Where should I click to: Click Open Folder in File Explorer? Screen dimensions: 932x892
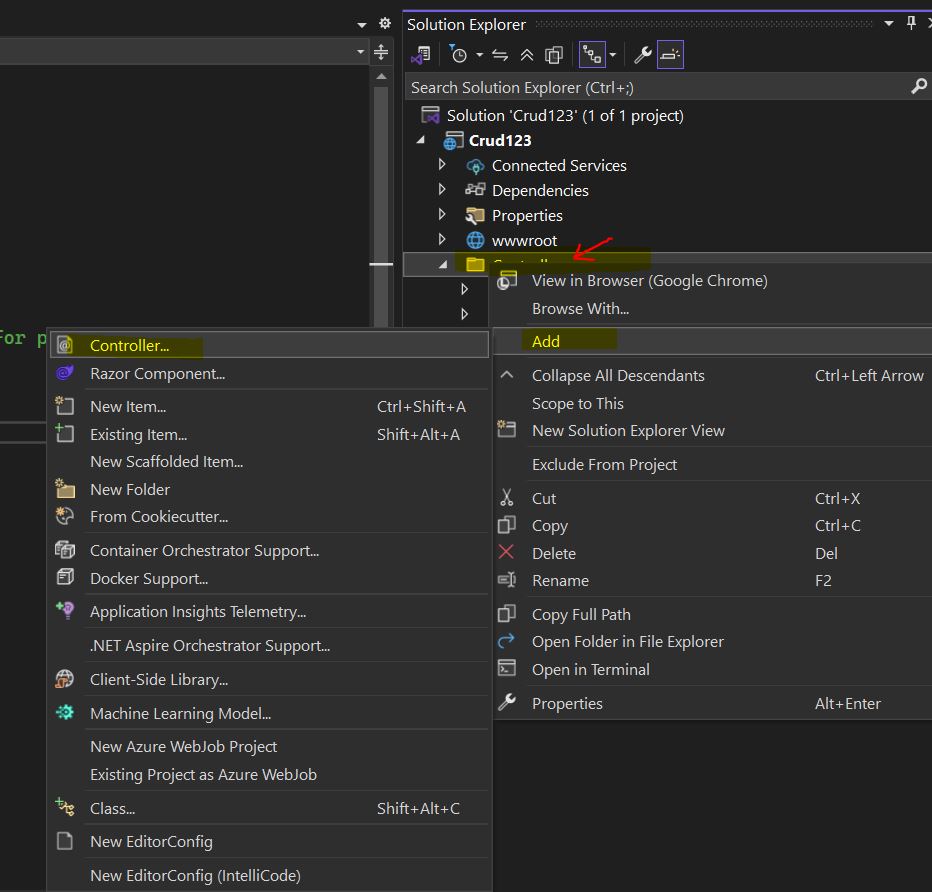coord(627,641)
